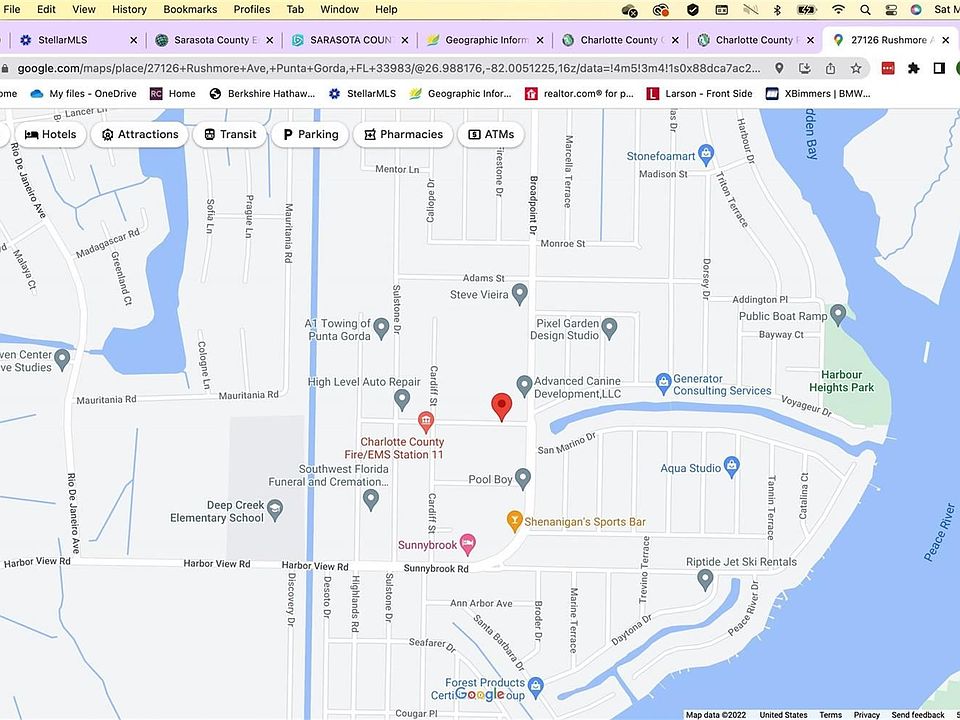The image size is (960, 720).
Task: Open the View menu
Action: tap(84, 9)
